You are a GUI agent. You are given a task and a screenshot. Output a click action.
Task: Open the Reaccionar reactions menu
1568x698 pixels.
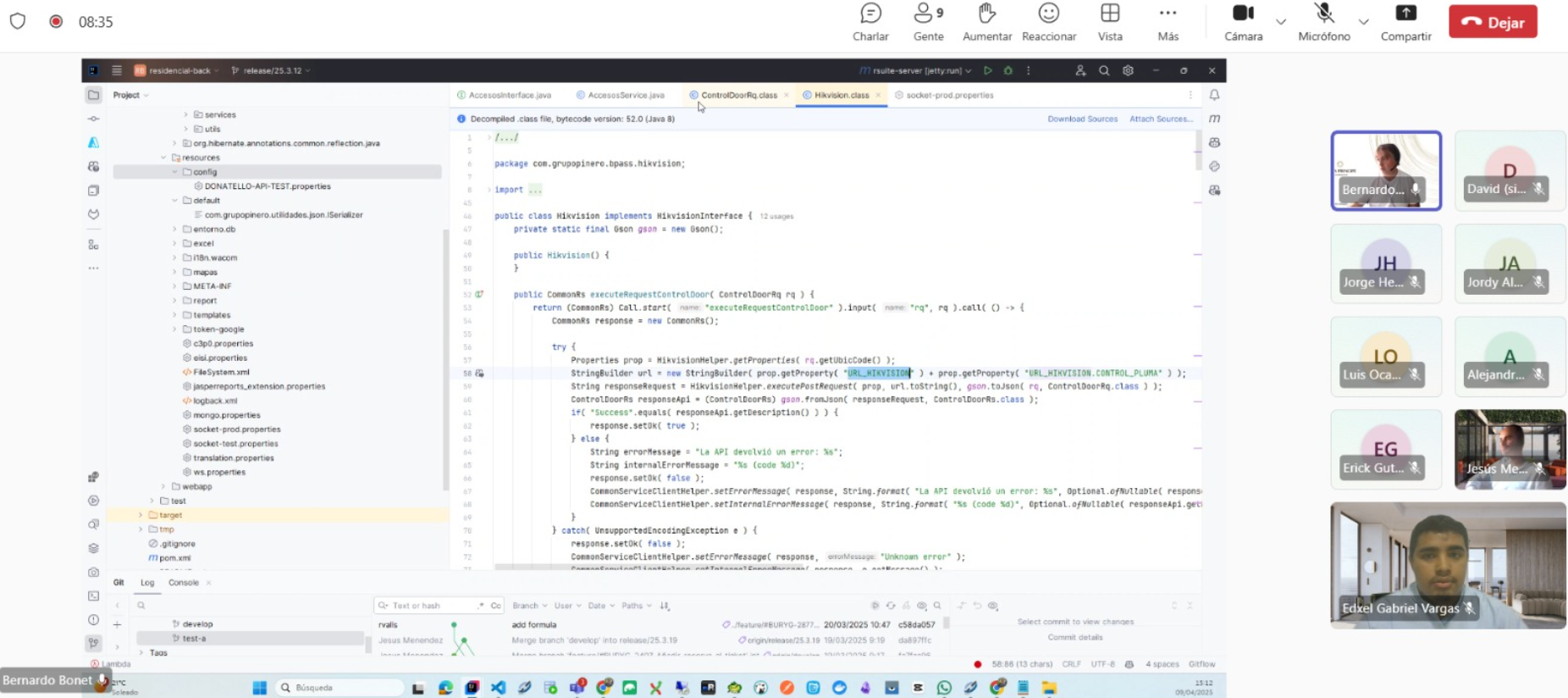(x=1049, y=23)
